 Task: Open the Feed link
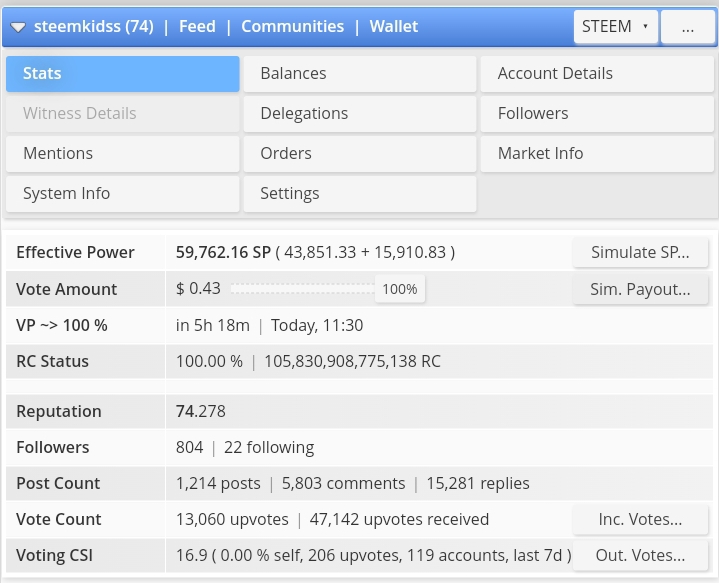click(197, 27)
